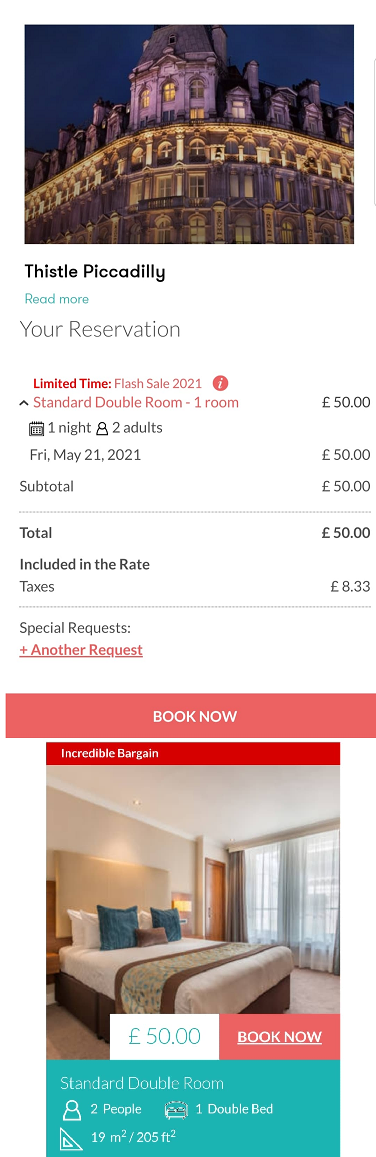Select the Thistle Piccadilly hotel name
The height and width of the screenshot is (1157, 376).
coord(95,272)
